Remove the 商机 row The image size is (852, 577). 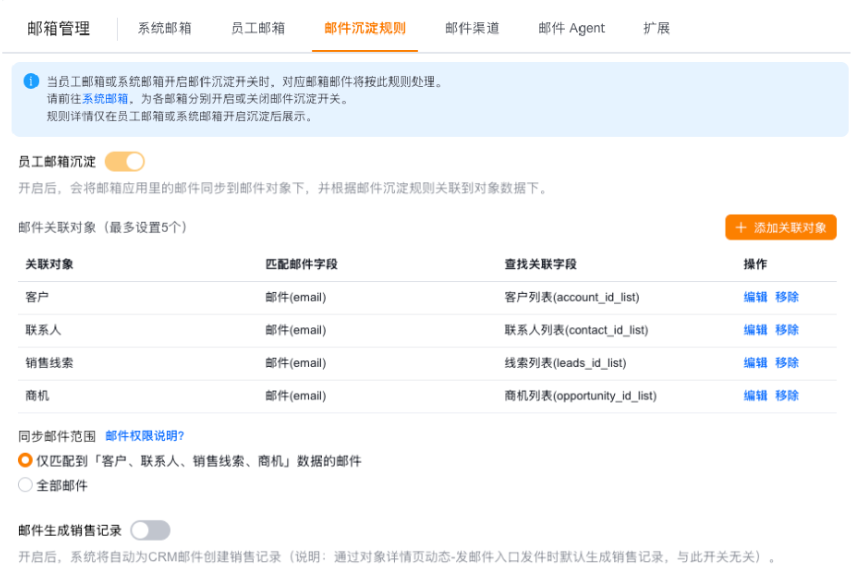coord(787,396)
